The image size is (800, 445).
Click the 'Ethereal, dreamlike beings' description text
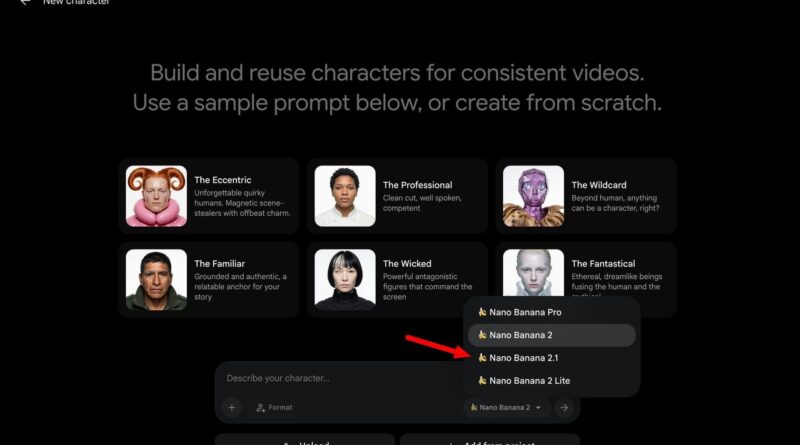click(x=617, y=284)
